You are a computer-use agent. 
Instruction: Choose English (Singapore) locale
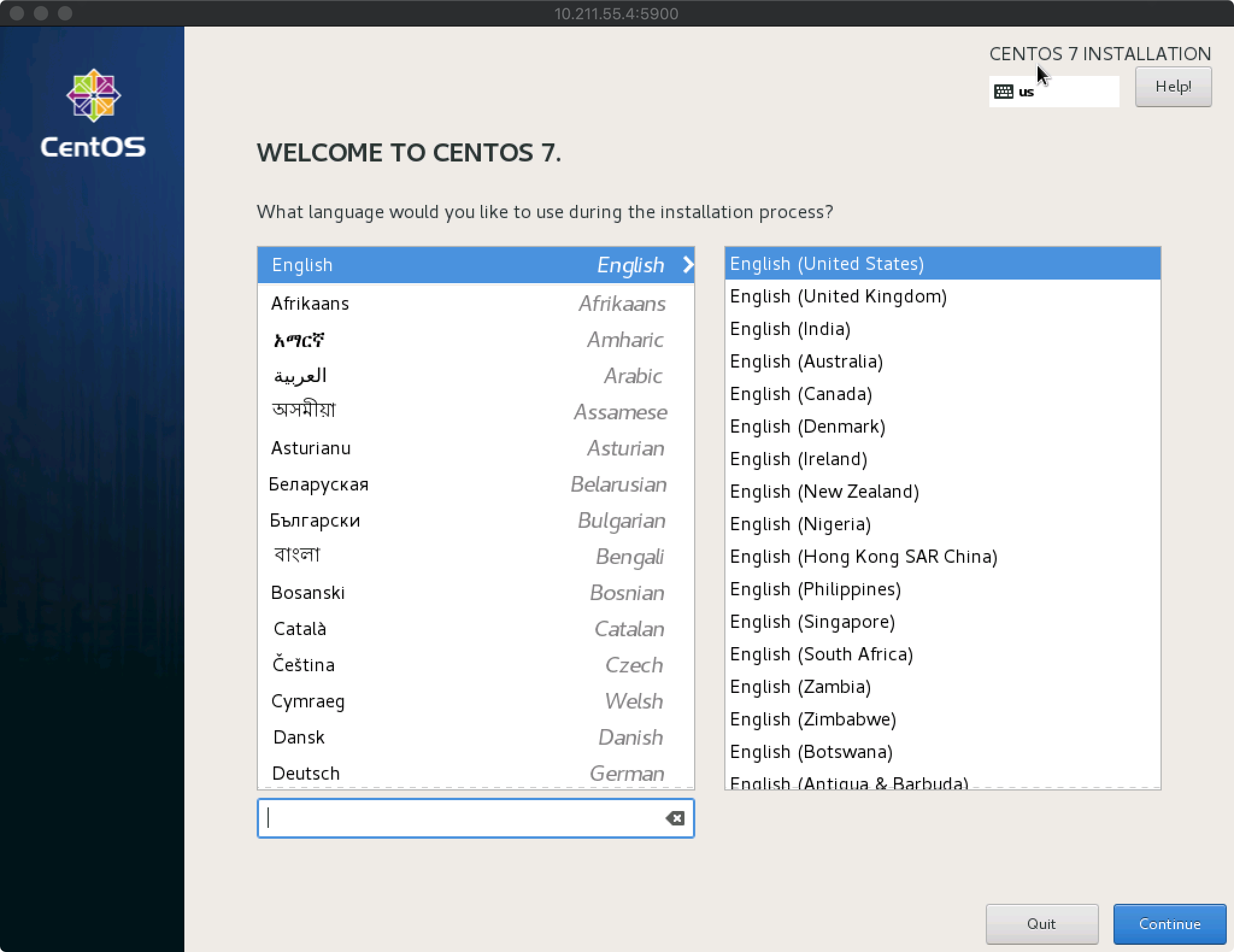[x=812, y=622]
